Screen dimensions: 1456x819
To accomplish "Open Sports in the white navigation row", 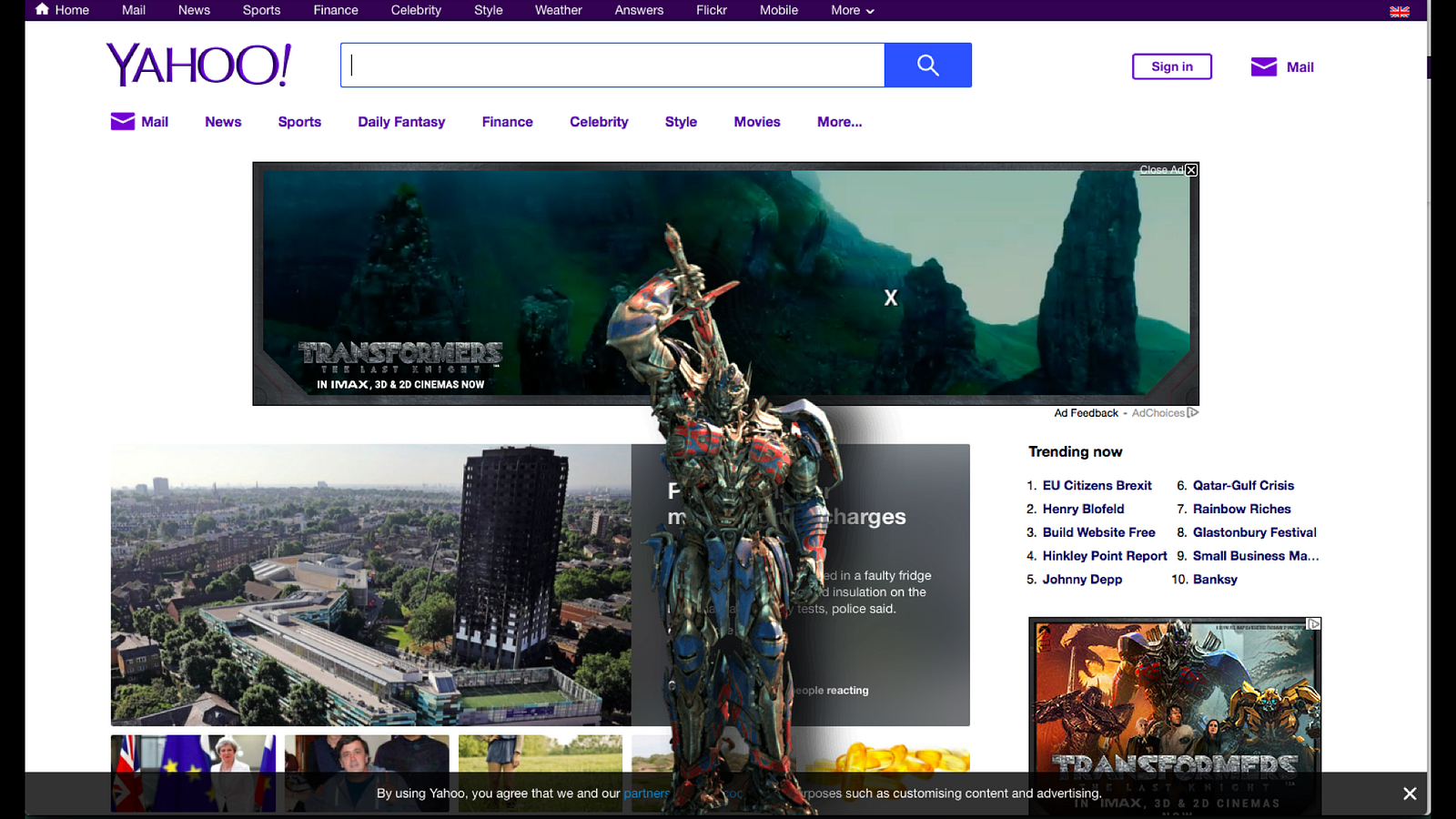I will [x=299, y=122].
